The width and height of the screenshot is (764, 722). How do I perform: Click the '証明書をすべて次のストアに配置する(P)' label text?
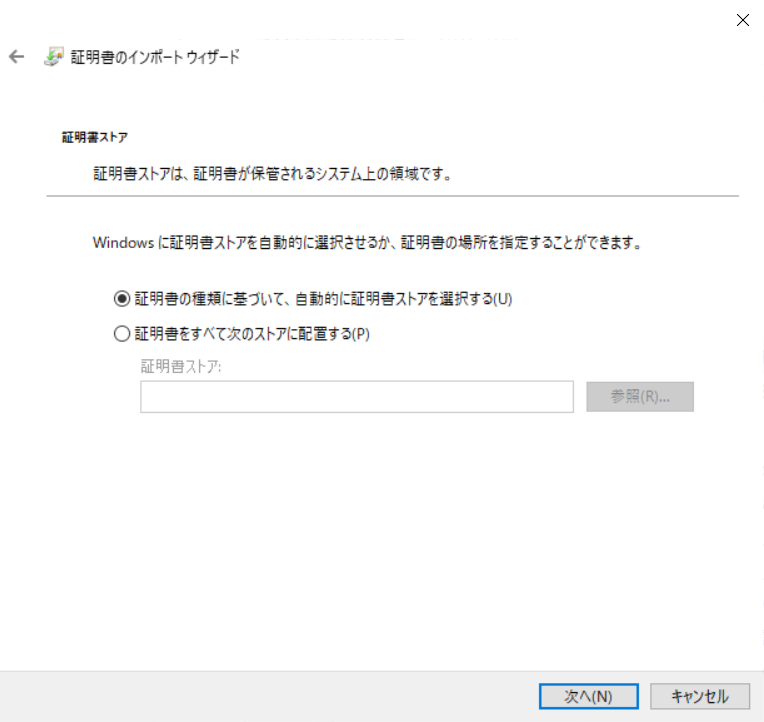(x=252, y=334)
